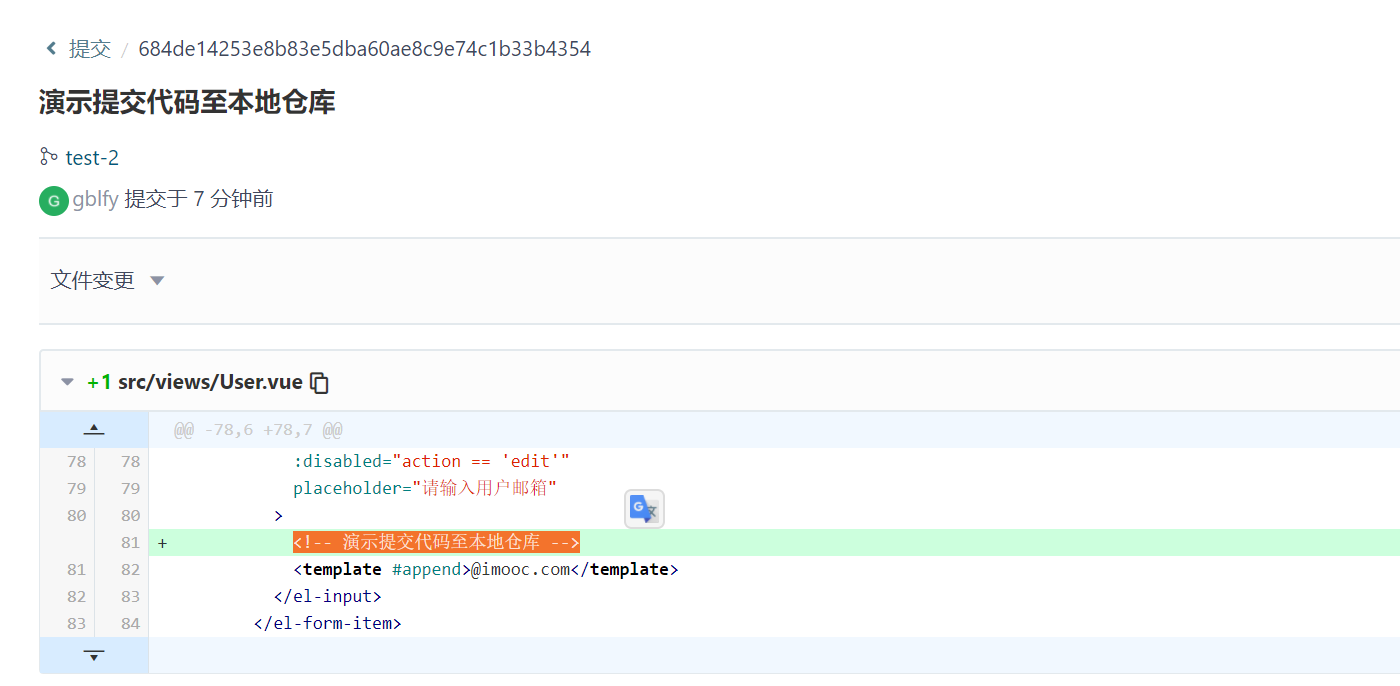Viewport: 1400px width, 686px height.
Task: Click the 文件变更 label
Action: point(93,281)
